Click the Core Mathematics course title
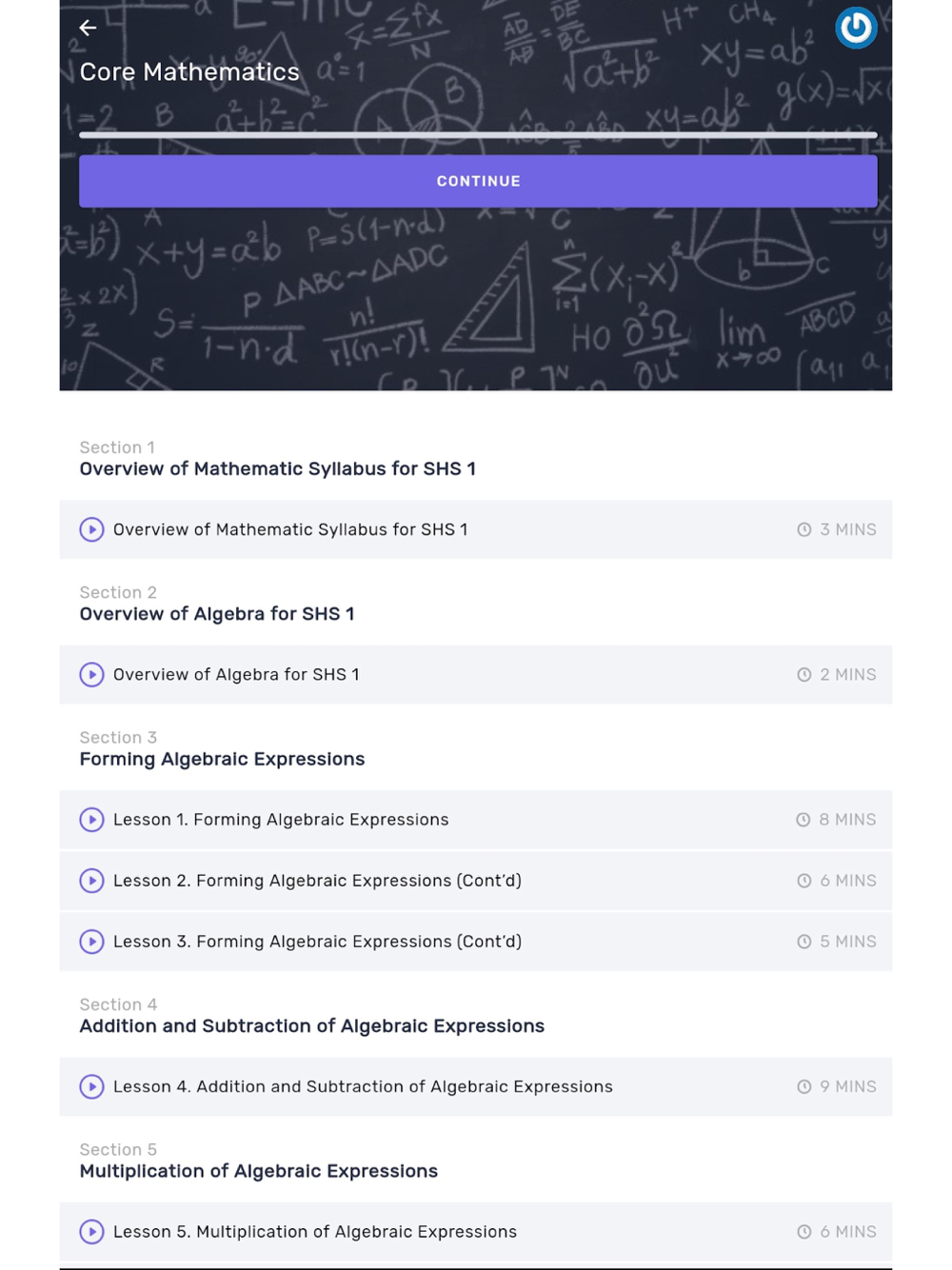This screenshot has width=952, height=1270. [189, 71]
